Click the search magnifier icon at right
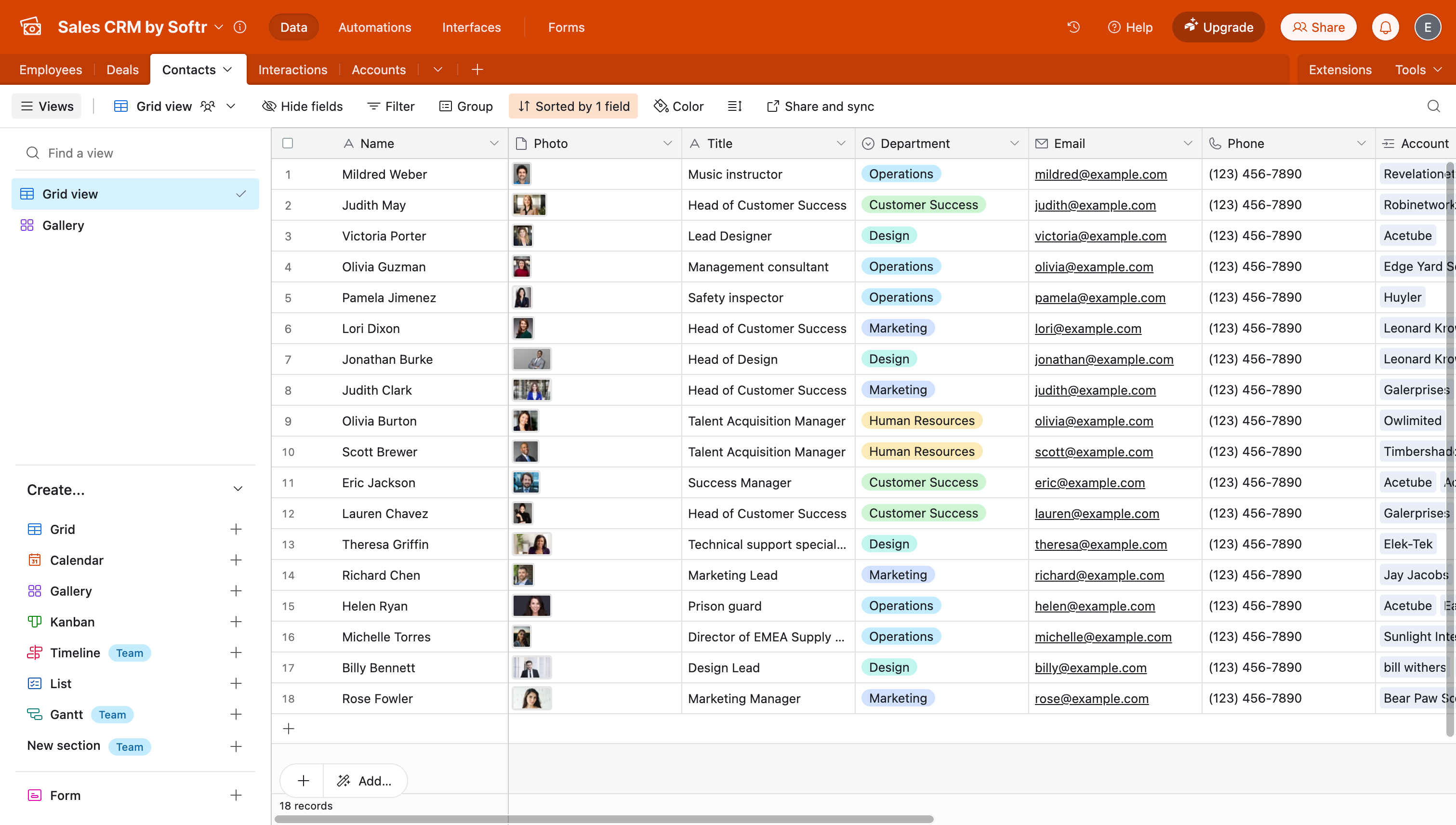This screenshot has width=1456, height=825. [x=1433, y=106]
